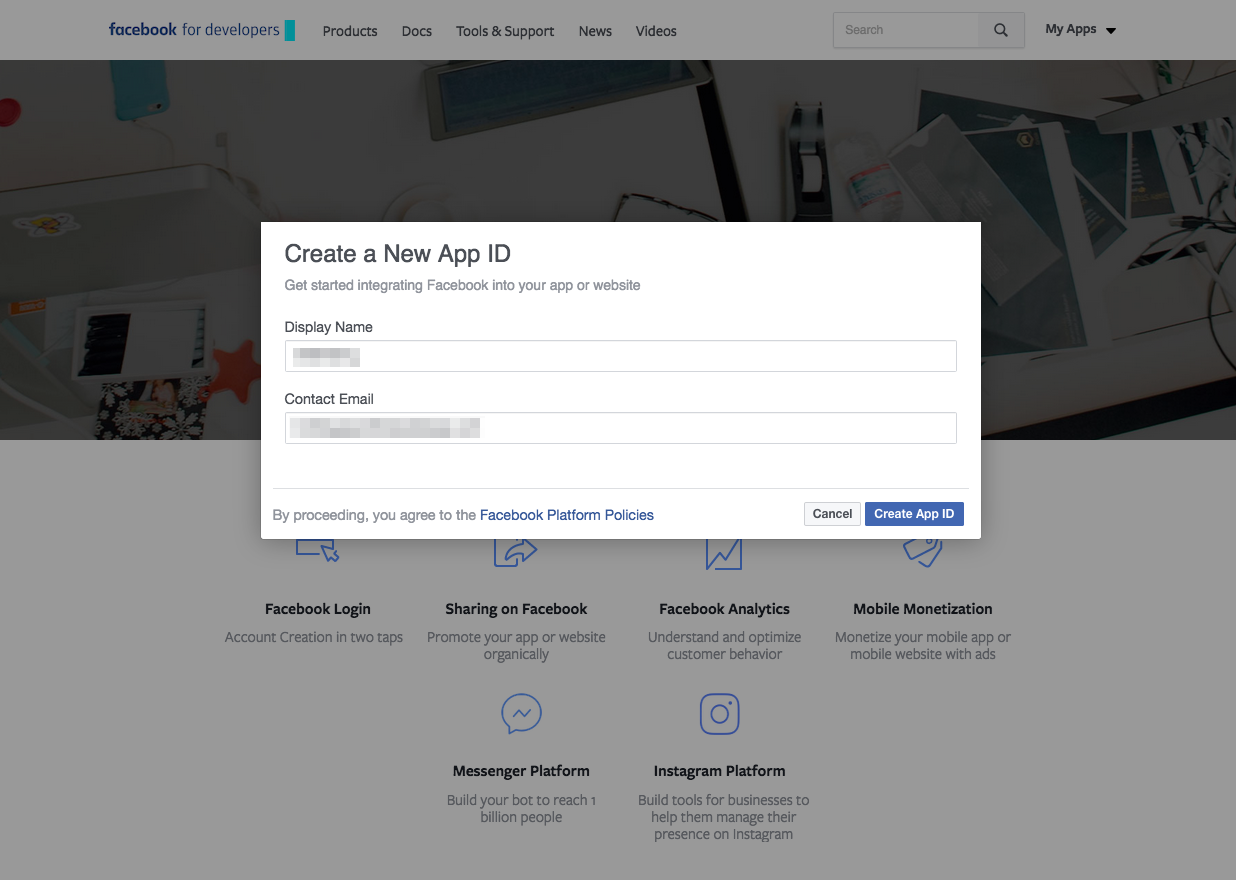Click 'Create a New App ID' title
This screenshot has height=880, width=1236.
(398, 253)
